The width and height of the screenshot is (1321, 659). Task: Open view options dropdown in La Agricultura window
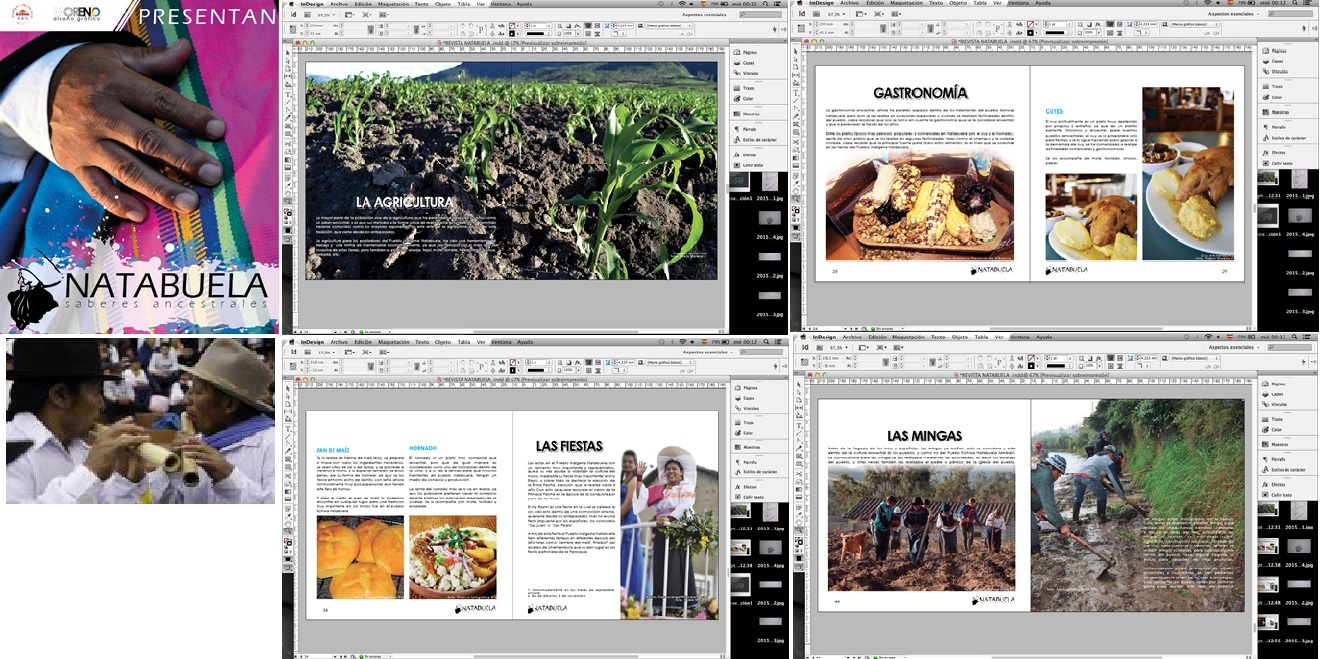[350, 14]
